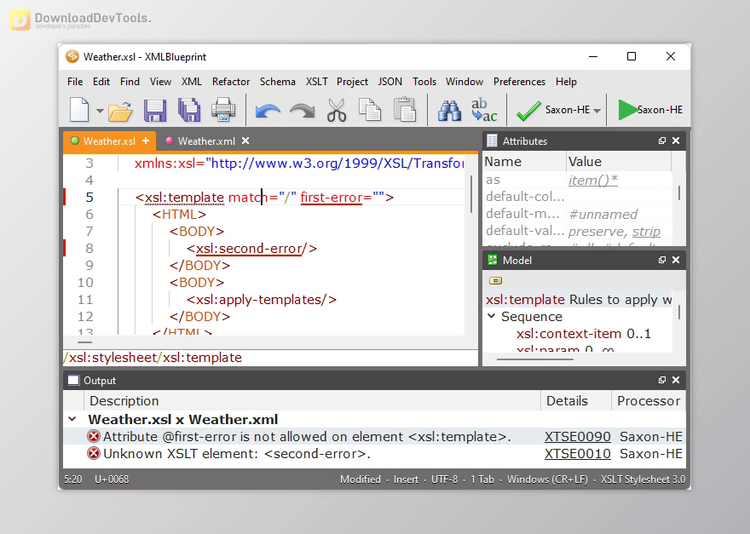Click the Save All icon

click(x=188, y=110)
